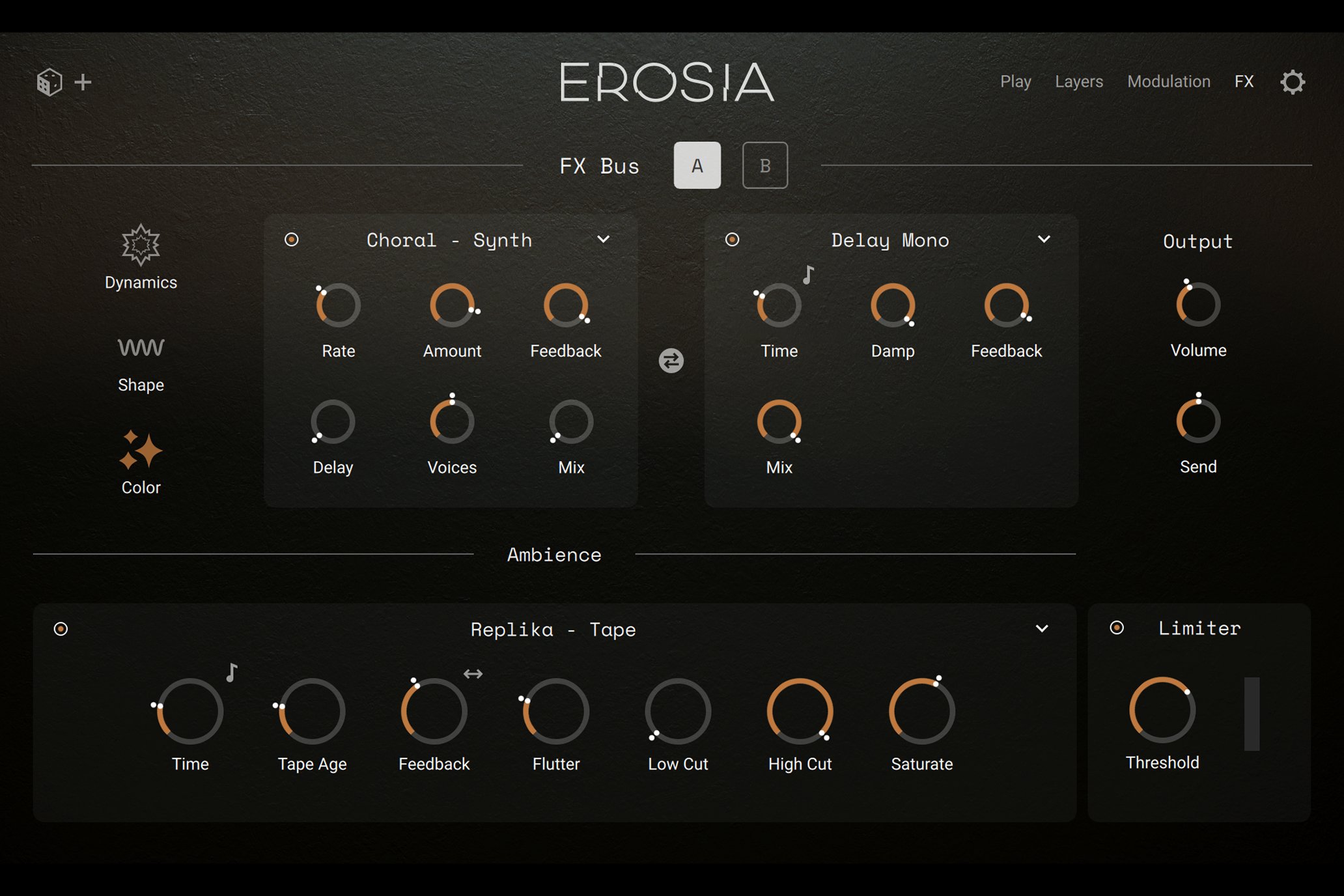Select the Color sparkle icon
Image resolution: width=1344 pixels, height=896 pixels.
point(141,449)
